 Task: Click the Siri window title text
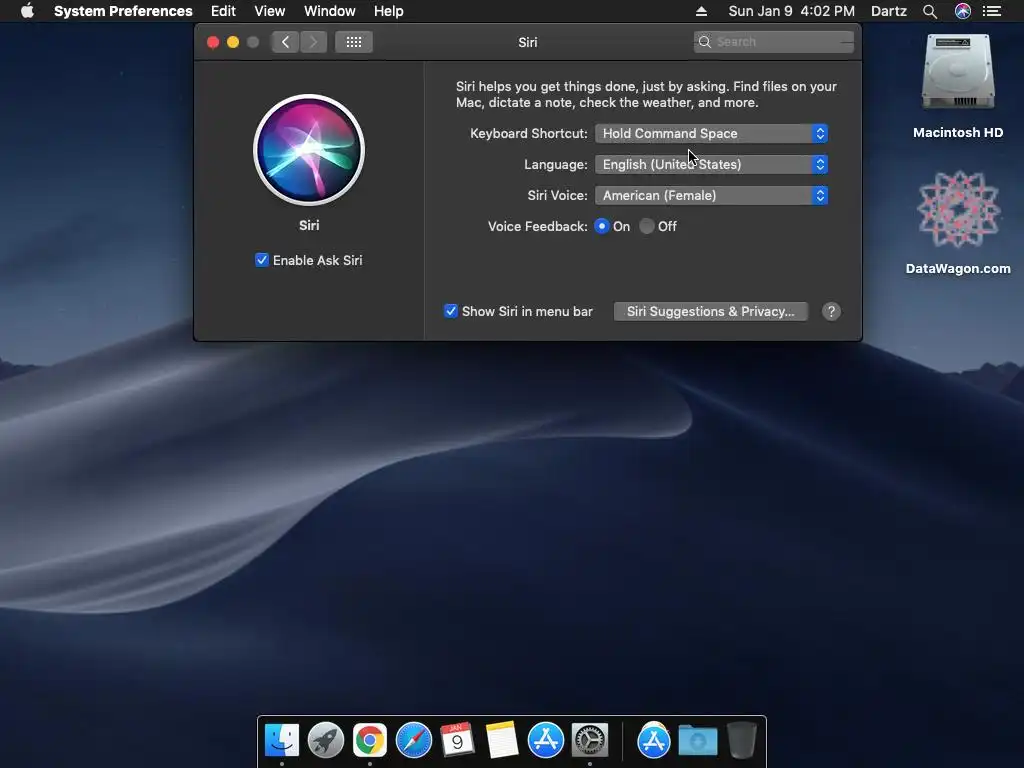(x=528, y=42)
